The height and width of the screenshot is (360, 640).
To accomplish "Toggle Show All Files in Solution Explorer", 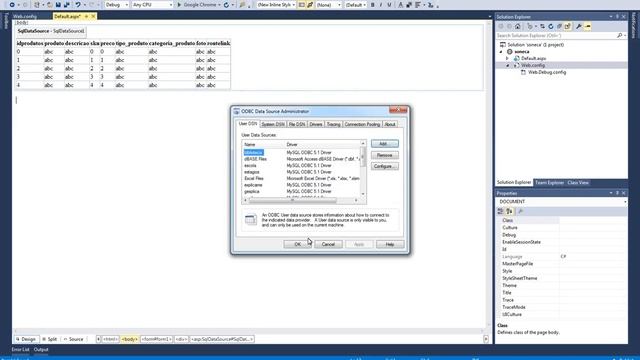I will click(568, 26).
